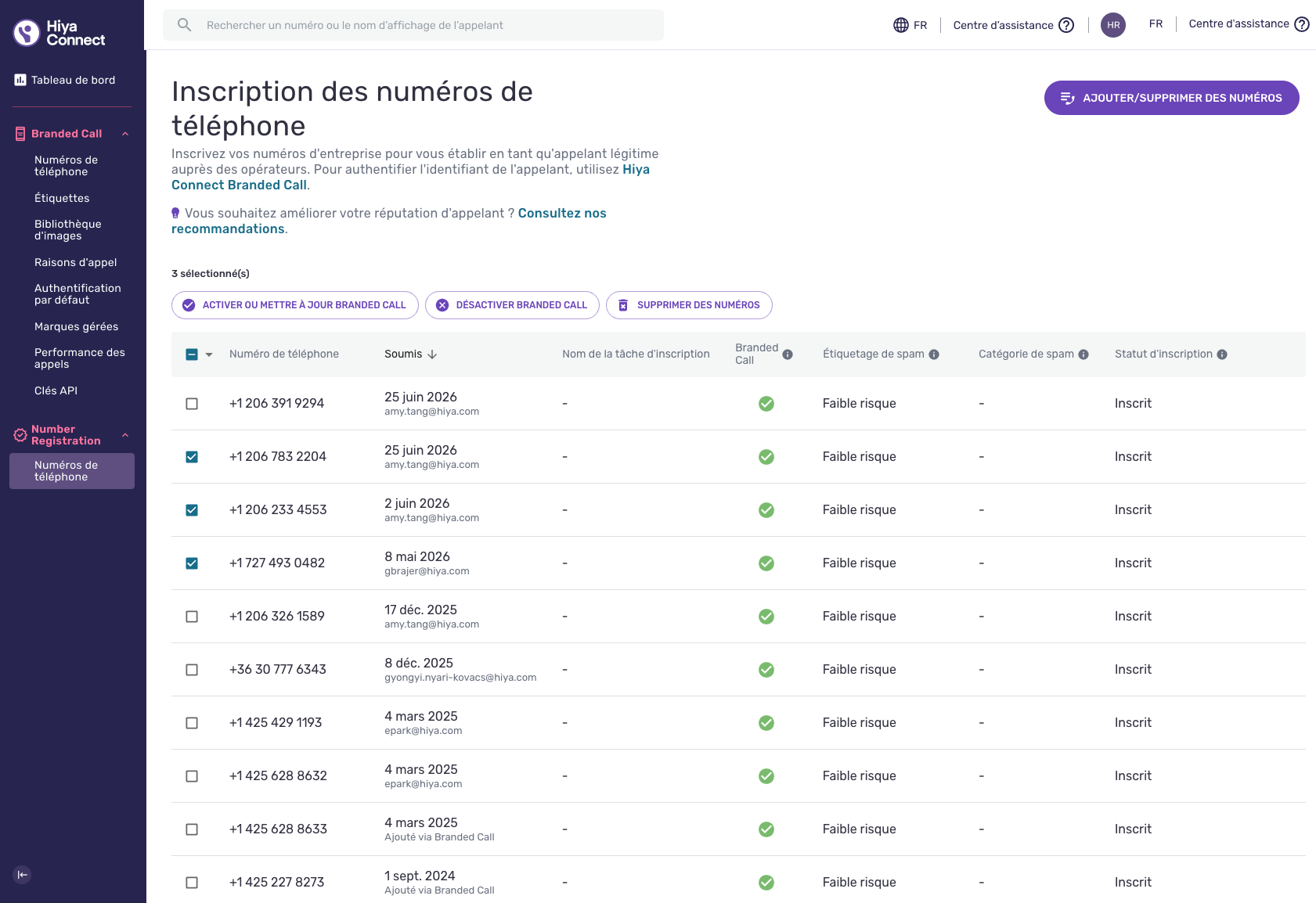Click the Ajouter/Supprimer des numéros button
Image resolution: width=1316 pixels, height=903 pixels.
pos(1171,98)
